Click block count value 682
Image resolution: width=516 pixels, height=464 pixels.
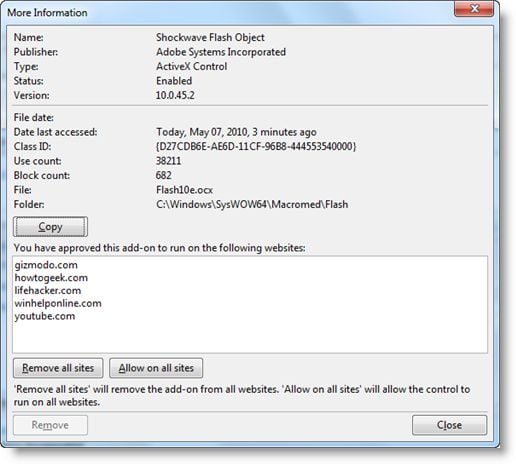tap(163, 175)
